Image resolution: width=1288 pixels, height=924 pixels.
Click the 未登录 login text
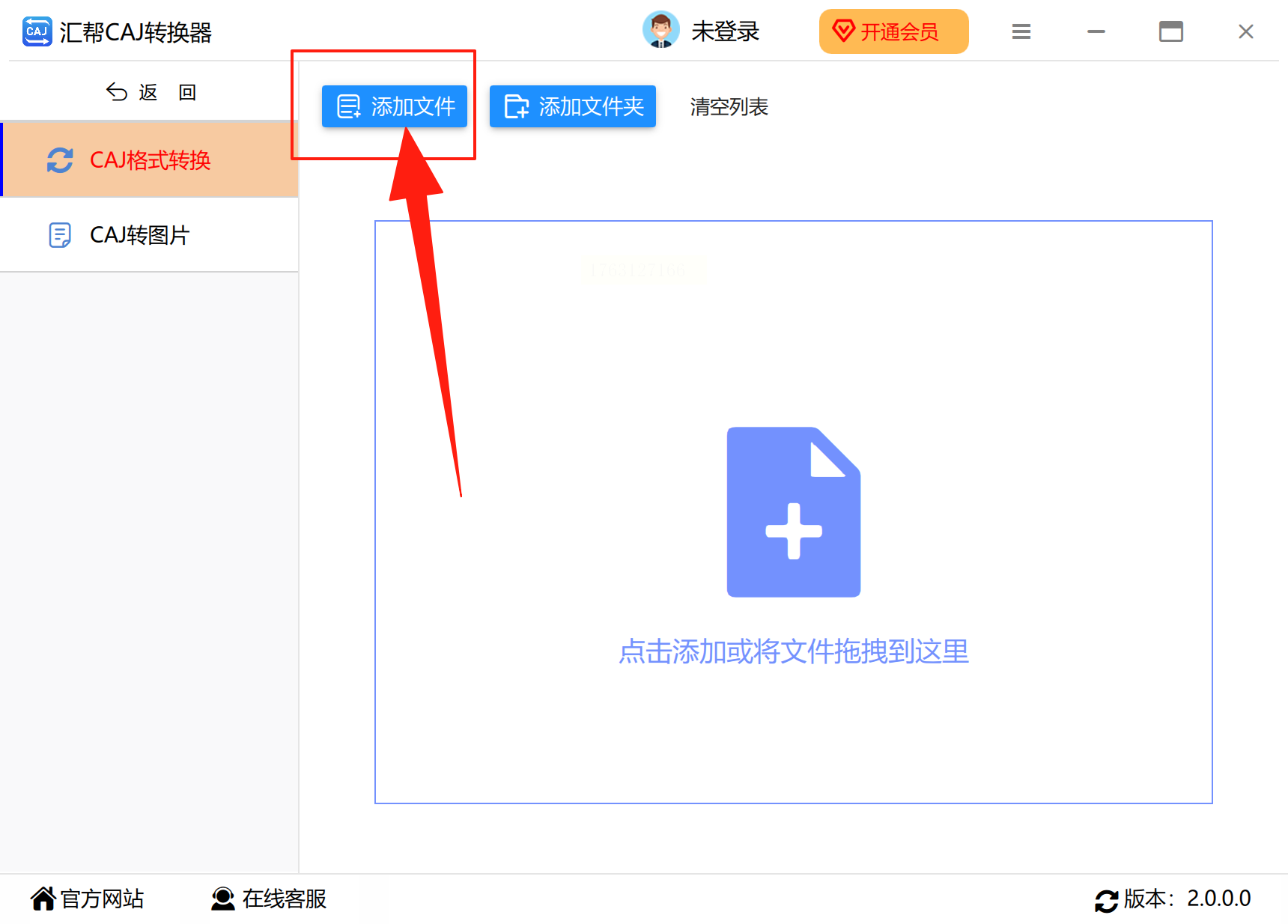coord(725,31)
